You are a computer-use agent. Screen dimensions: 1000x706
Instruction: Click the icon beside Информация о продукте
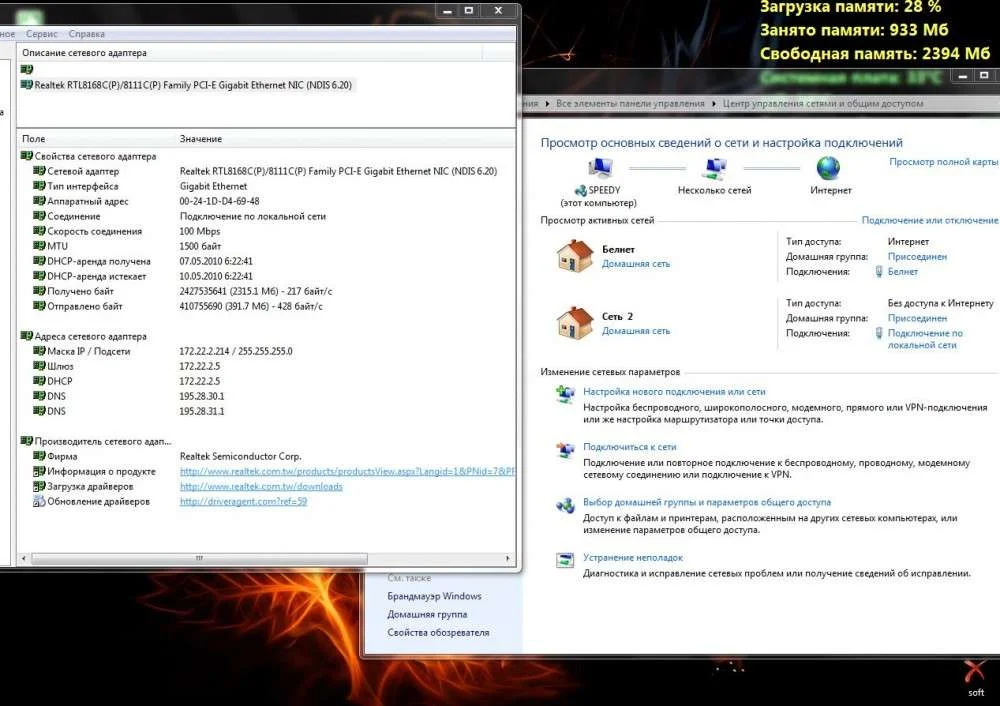point(40,471)
